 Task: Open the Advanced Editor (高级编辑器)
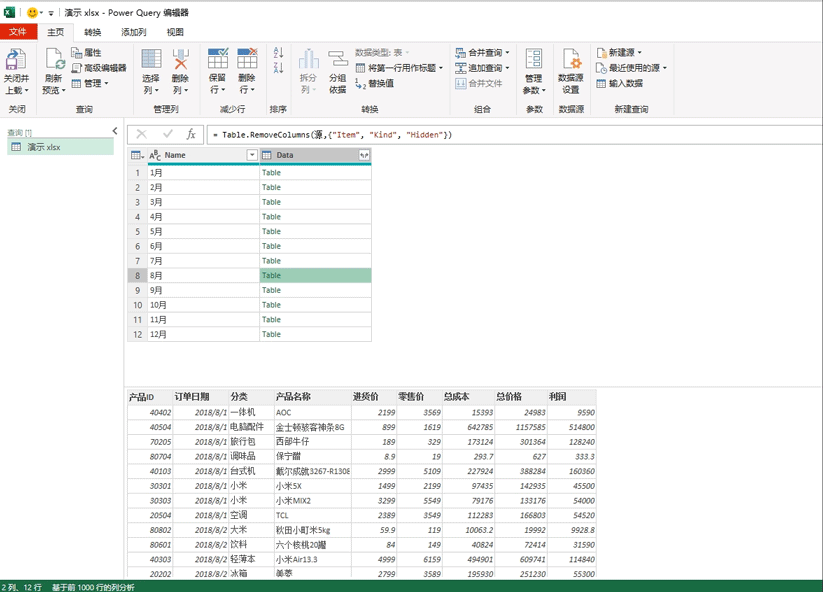pos(99,68)
